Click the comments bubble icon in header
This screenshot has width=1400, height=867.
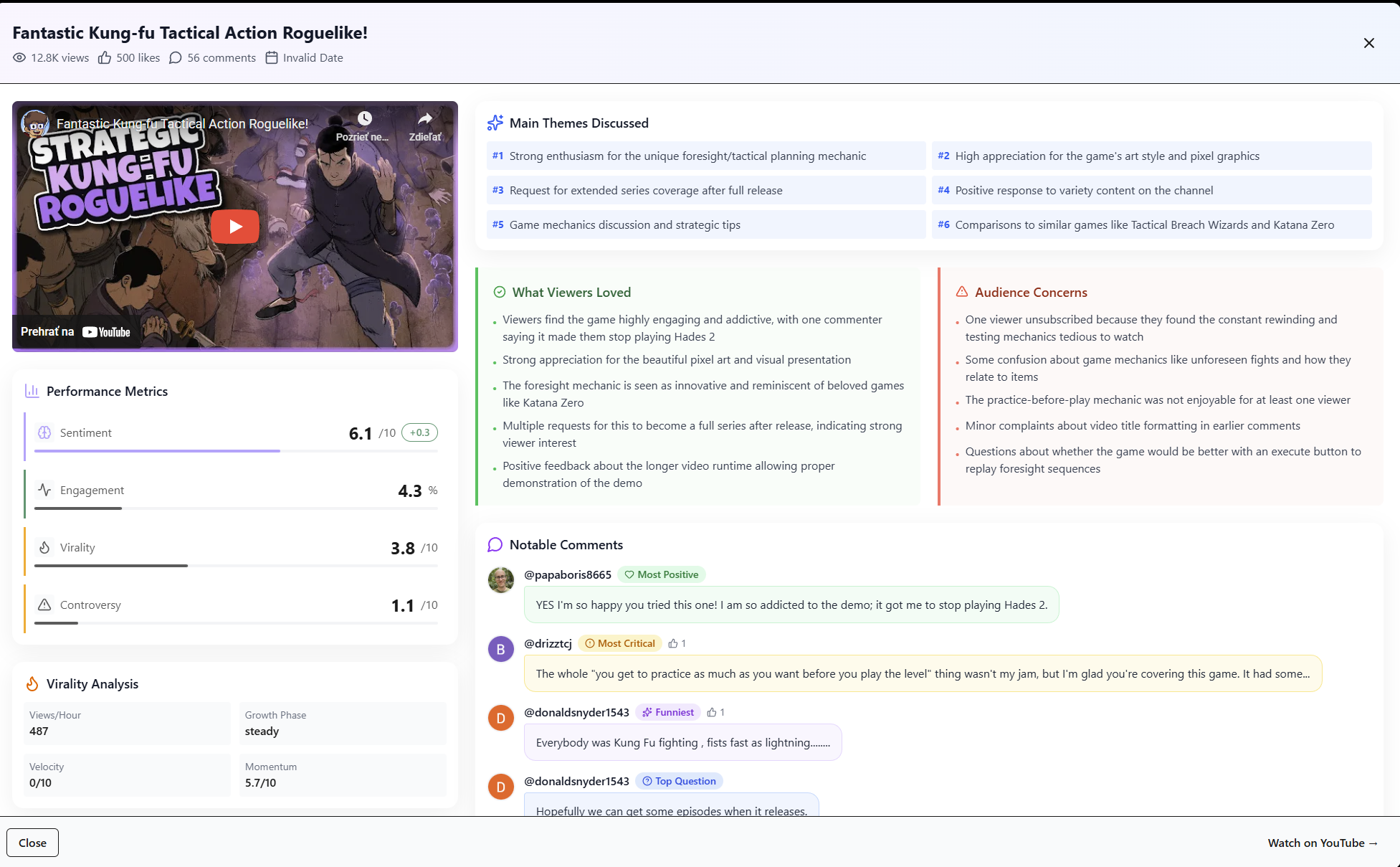click(x=176, y=58)
